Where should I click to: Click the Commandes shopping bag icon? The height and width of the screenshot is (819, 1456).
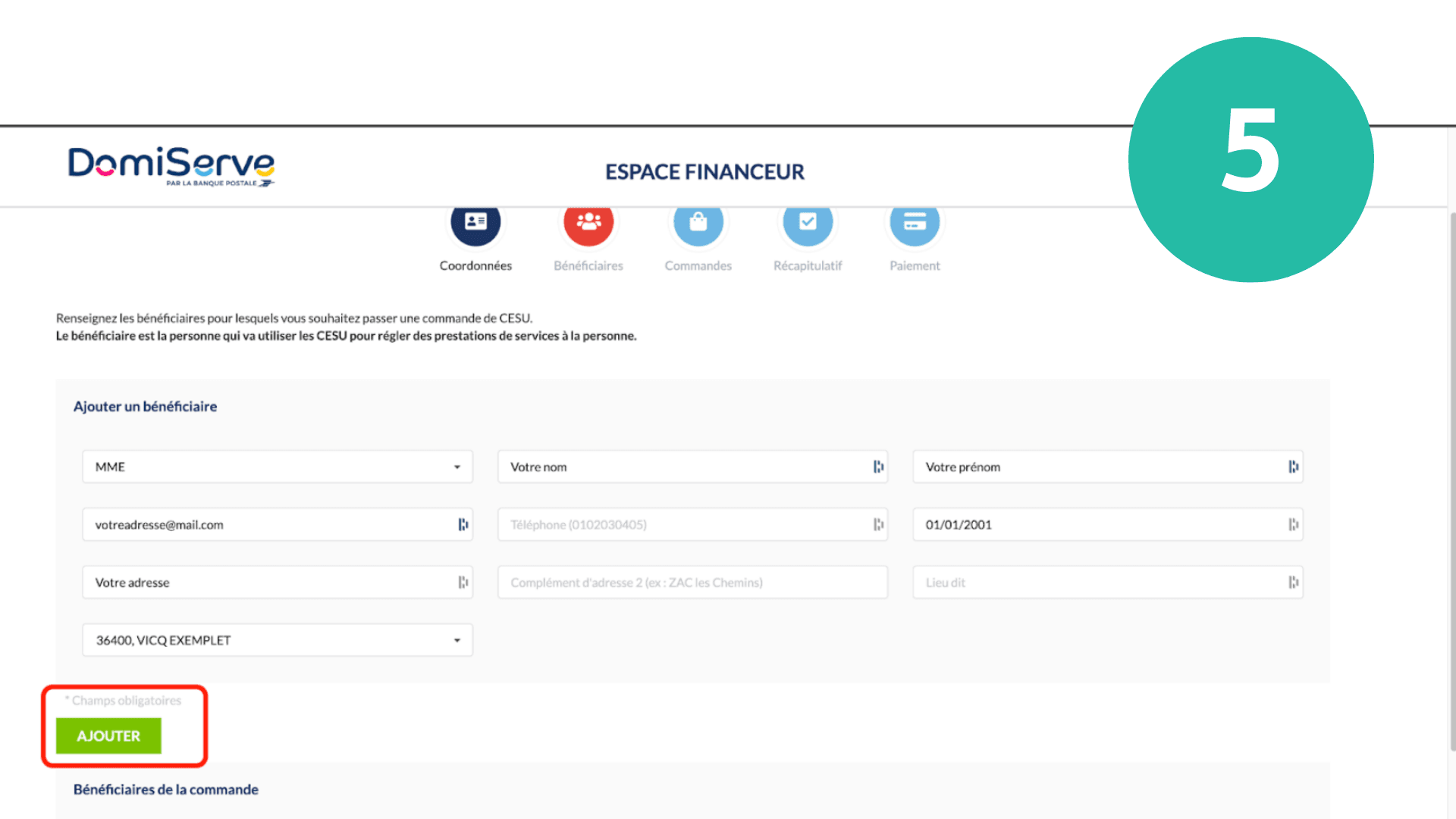tap(698, 223)
